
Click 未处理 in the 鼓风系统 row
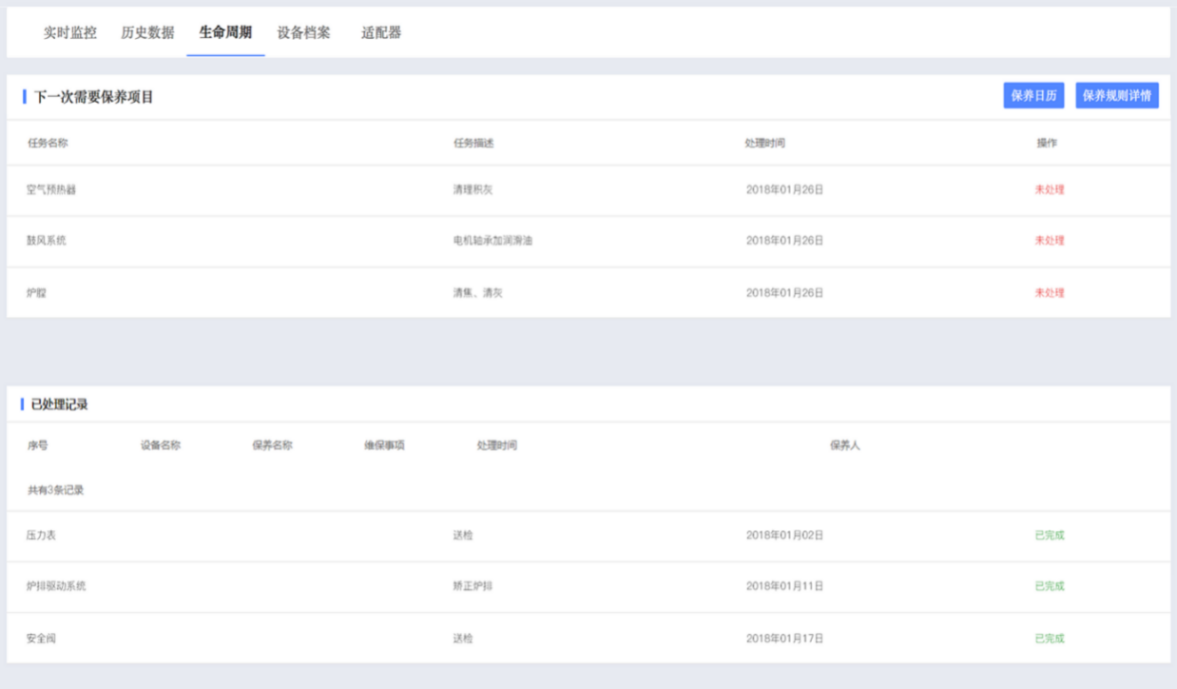pyautogui.click(x=1049, y=241)
